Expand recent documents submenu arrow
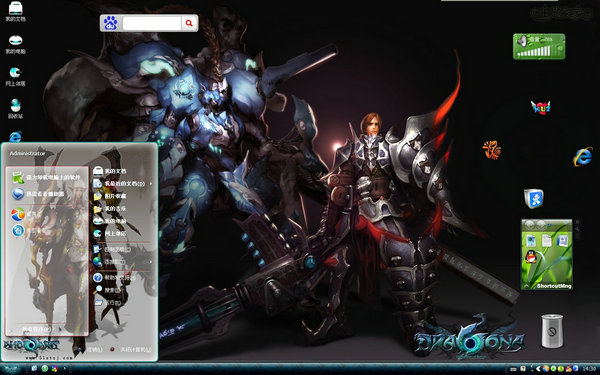Image resolution: width=600 pixels, height=375 pixels. [x=151, y=184]
